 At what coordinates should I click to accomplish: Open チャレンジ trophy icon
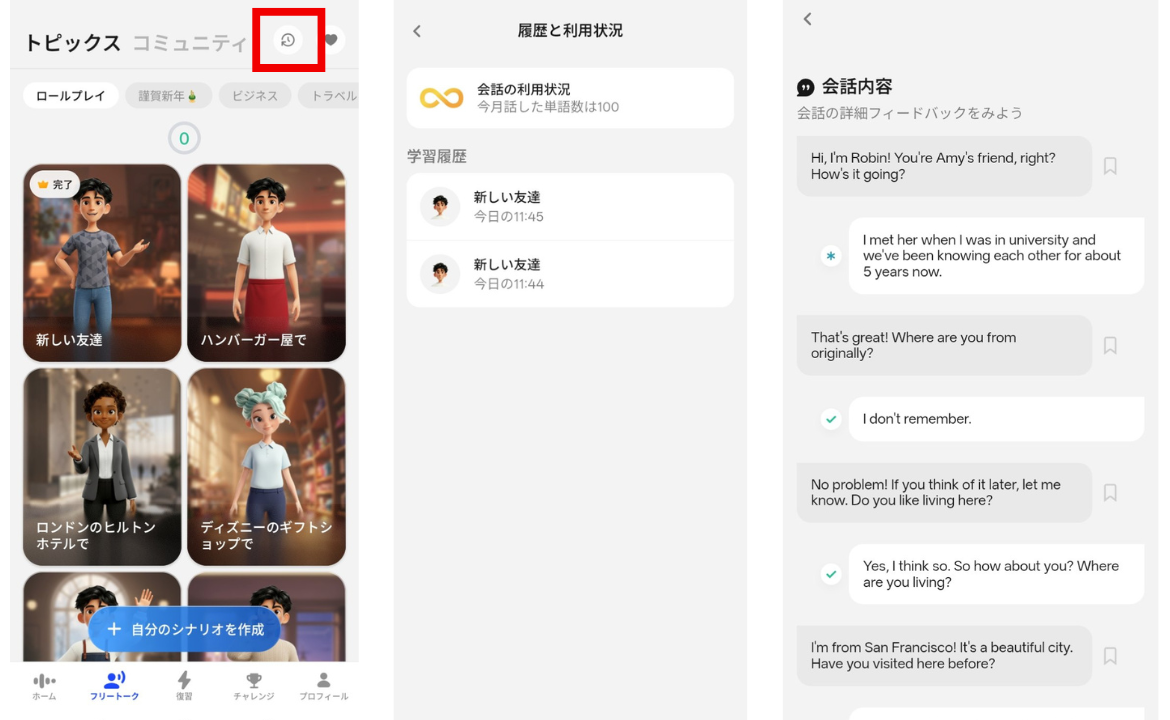tap(254, 686)
